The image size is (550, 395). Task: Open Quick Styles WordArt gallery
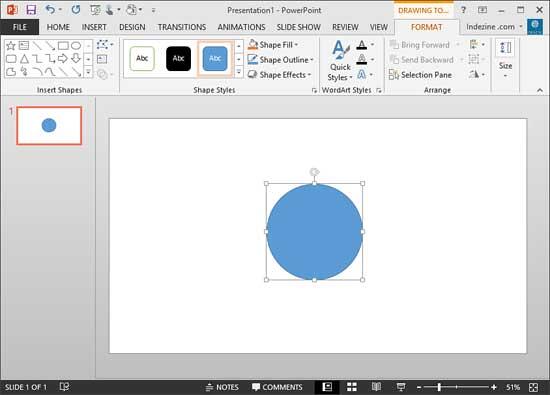click(340, 60)
